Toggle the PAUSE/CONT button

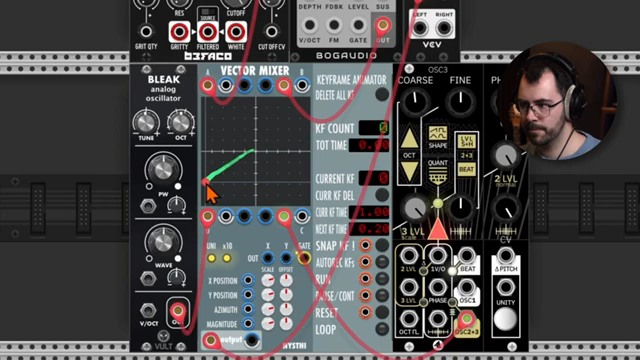pos(382,295)
